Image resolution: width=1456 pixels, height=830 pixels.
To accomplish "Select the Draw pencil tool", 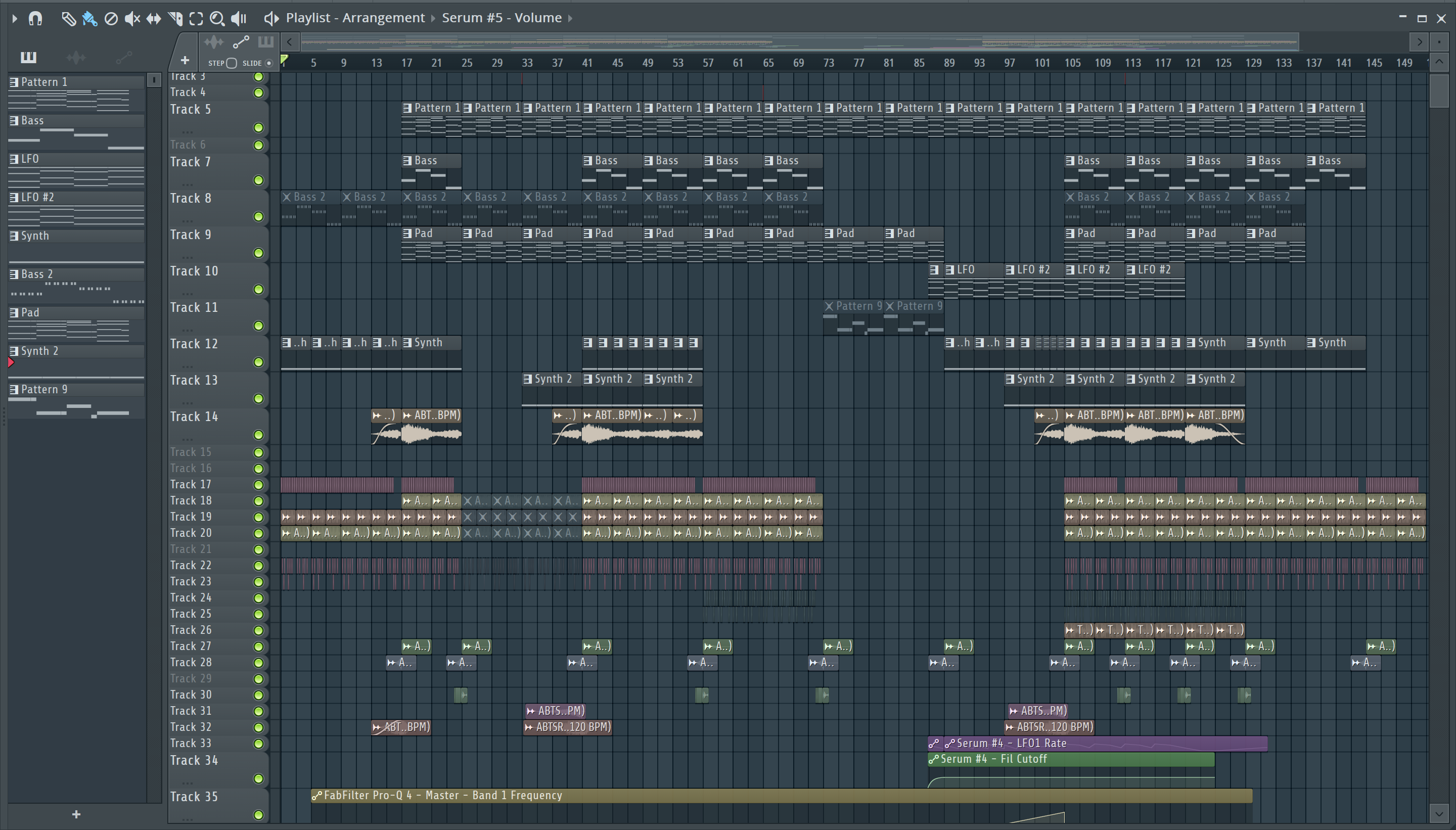I will click(x=68, y=19).
